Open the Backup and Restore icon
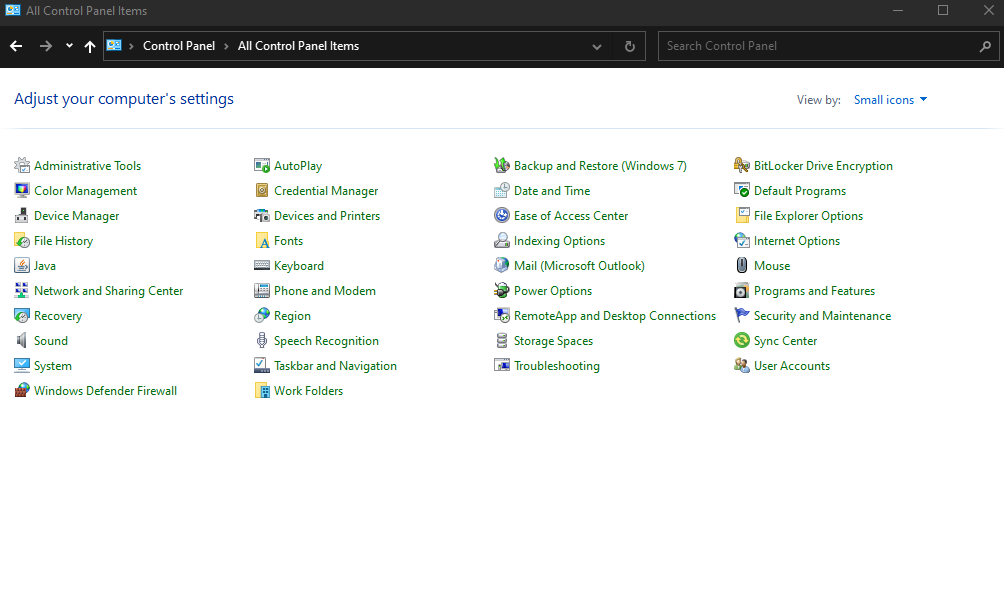This screenshot has width=1004, height=598. click(502, 165)
